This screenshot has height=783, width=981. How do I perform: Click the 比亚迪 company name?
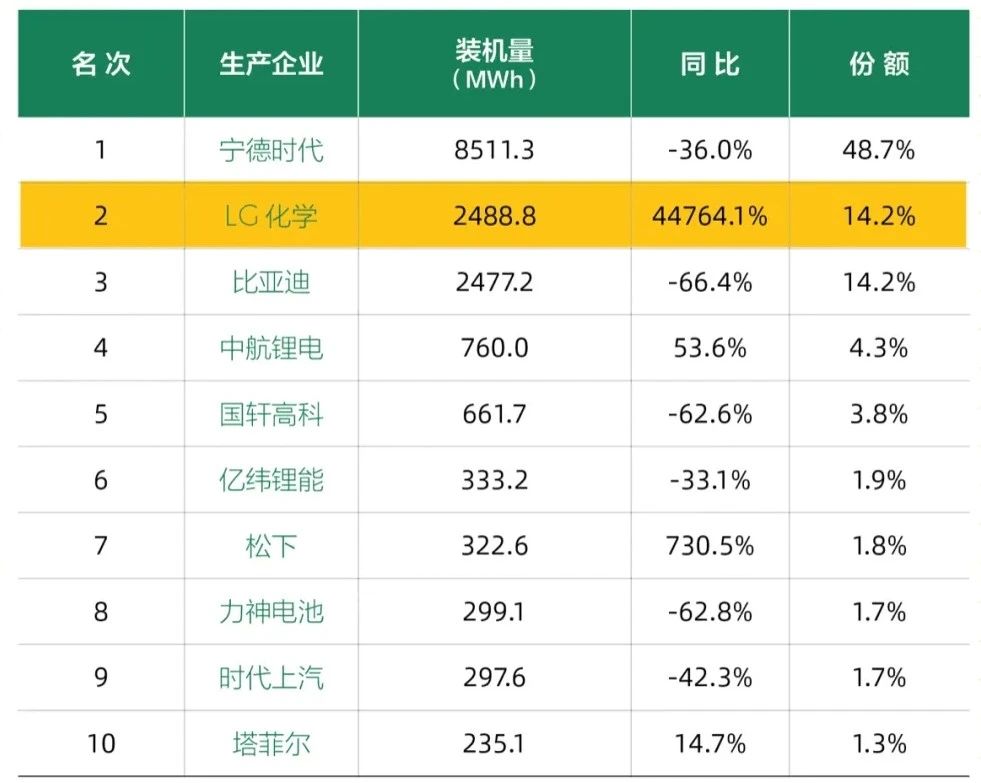tap(271, 282)
